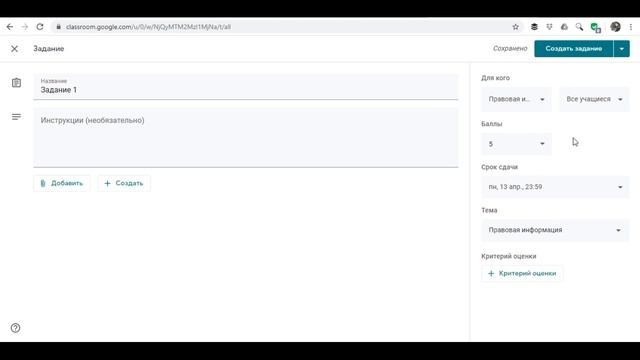Open help via question mark icon
The width and height of the screenshot is (640, 360).
(x=16, y=328)
